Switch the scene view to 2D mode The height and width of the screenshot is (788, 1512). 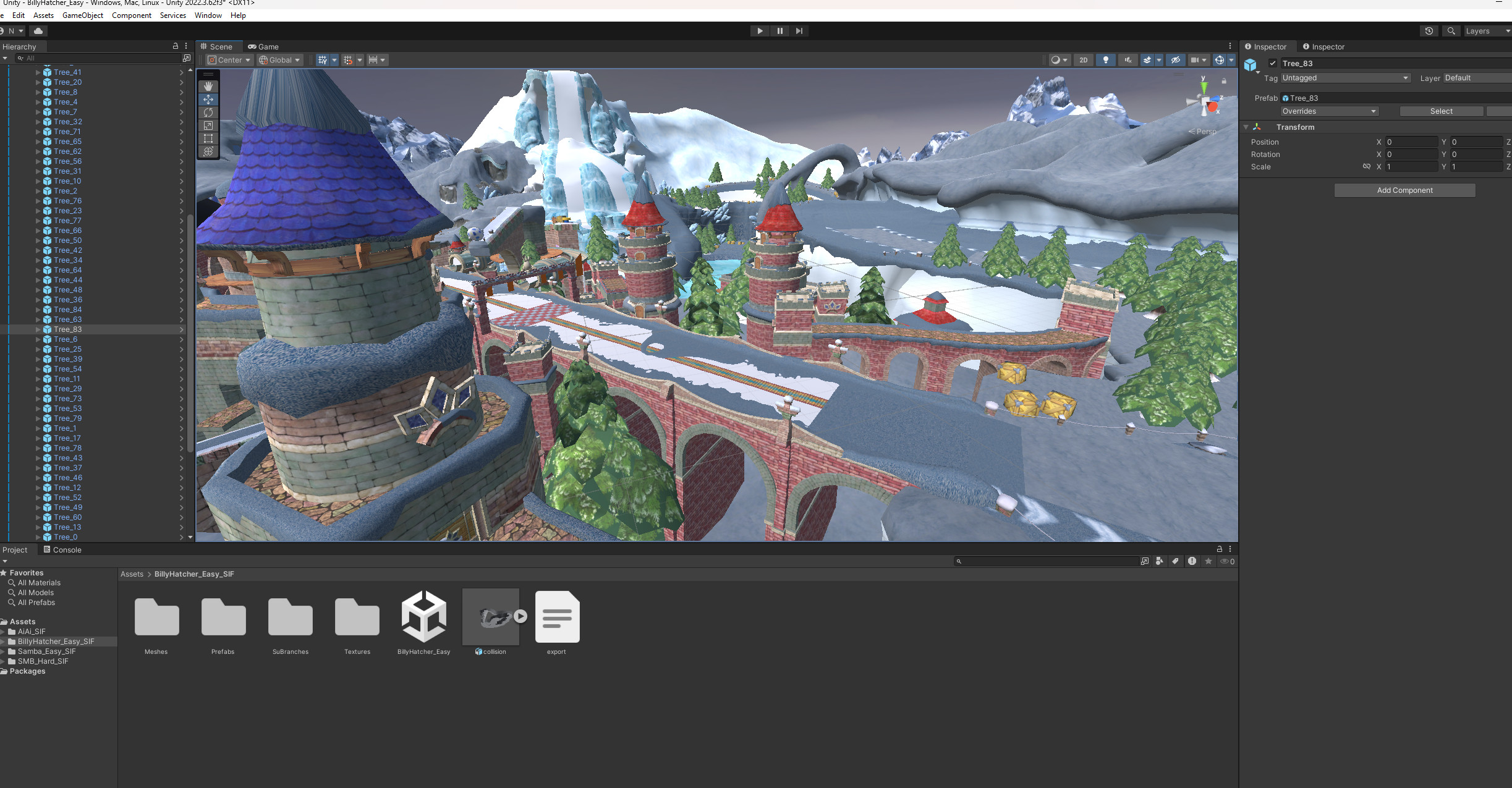[x=1083, y=59]
